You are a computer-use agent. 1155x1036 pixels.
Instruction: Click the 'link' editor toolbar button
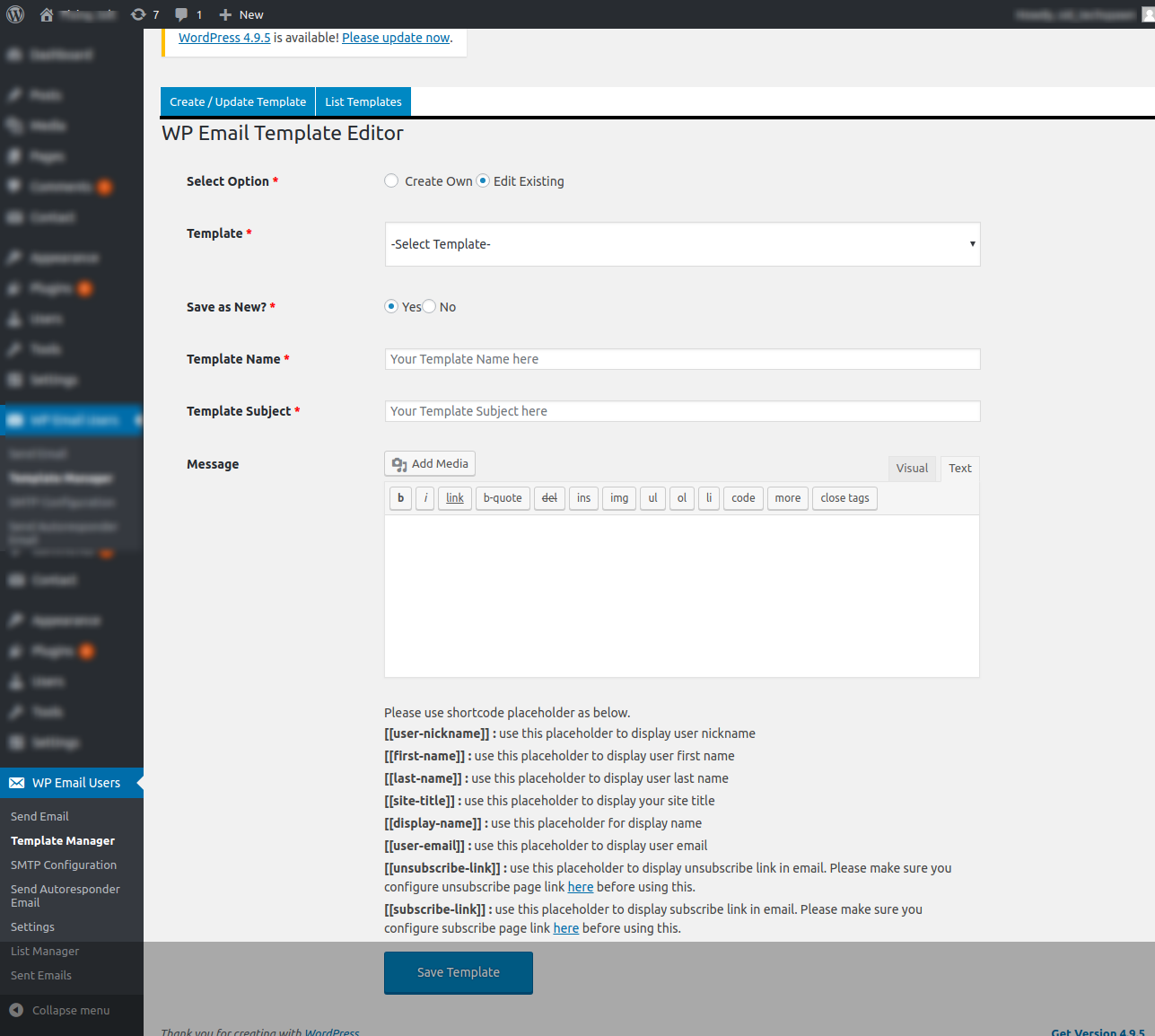pos(455,498)
